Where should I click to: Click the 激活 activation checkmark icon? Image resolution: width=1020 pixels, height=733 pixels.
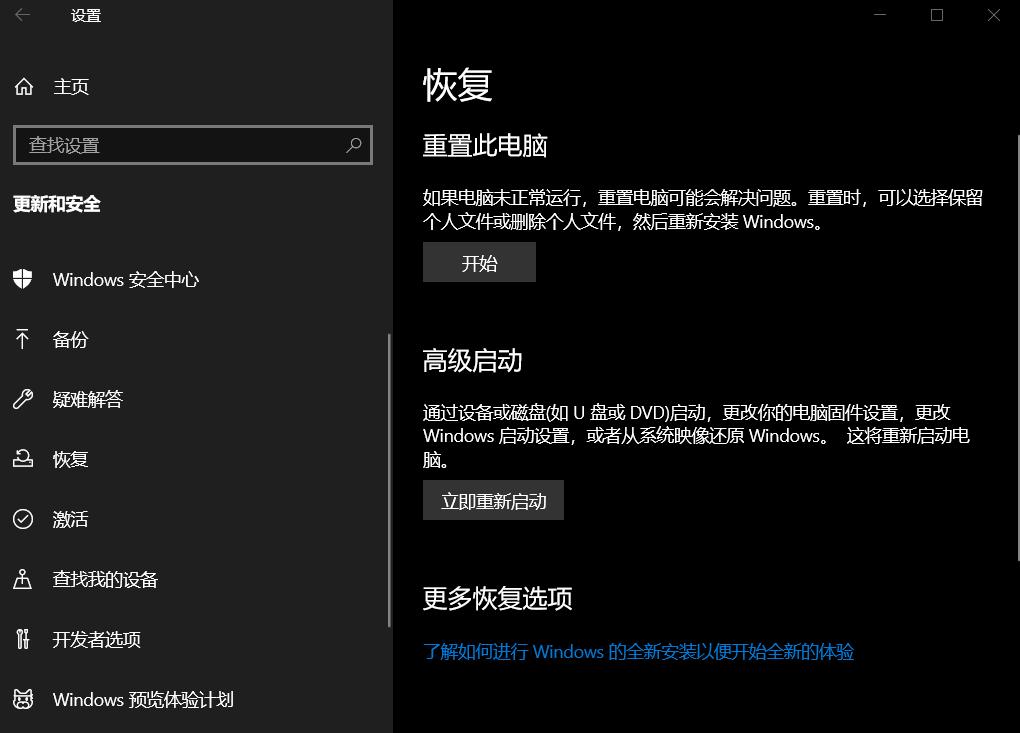click(24, 519)
